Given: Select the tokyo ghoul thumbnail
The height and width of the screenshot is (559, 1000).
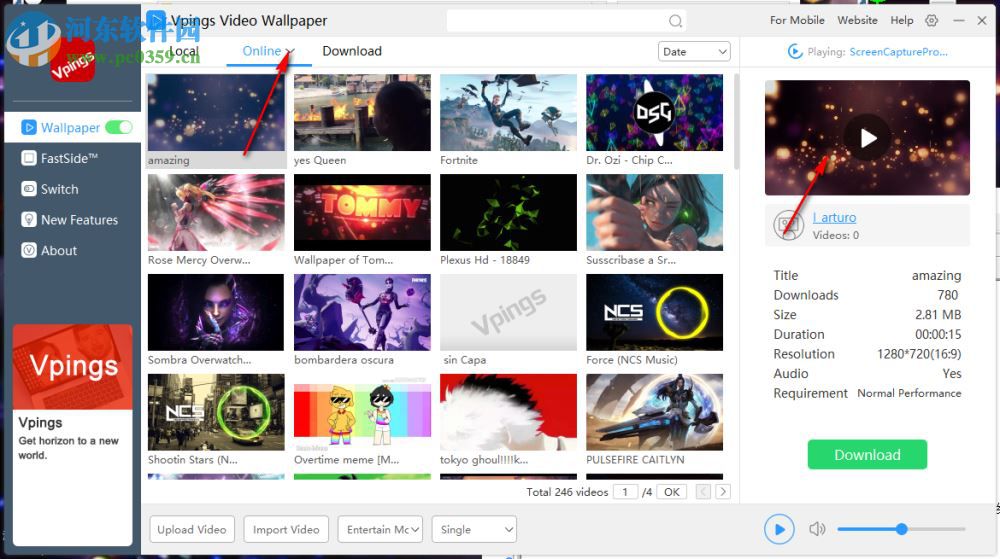Looking at the screenshot, I should click(x=508, y=412).
